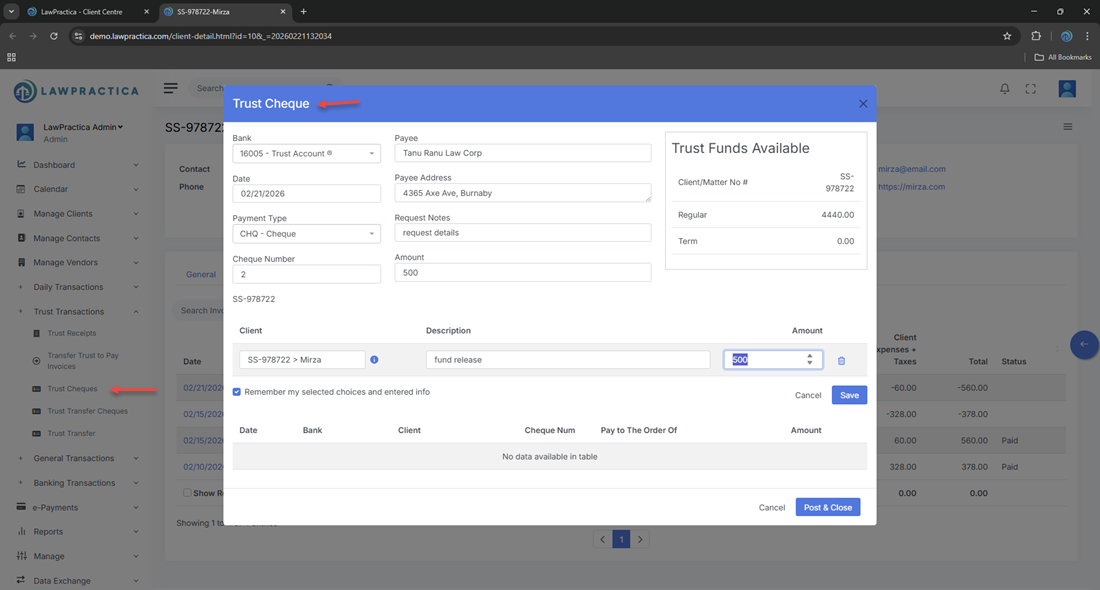
Task: Open Trust Receipts in the sidebar
Action: tap(72, 333)
